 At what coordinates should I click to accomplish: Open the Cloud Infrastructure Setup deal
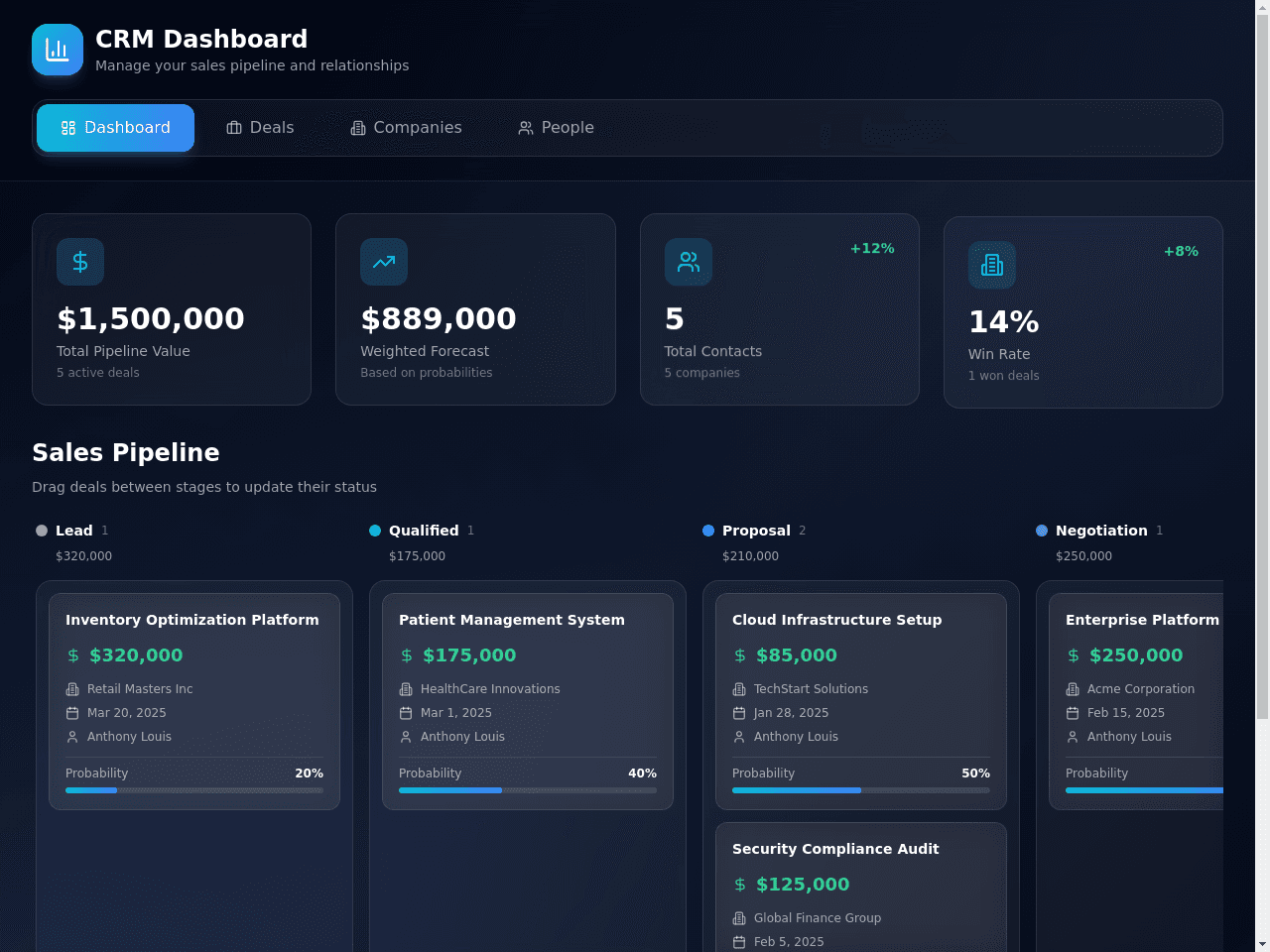click(x=861, y=701)
